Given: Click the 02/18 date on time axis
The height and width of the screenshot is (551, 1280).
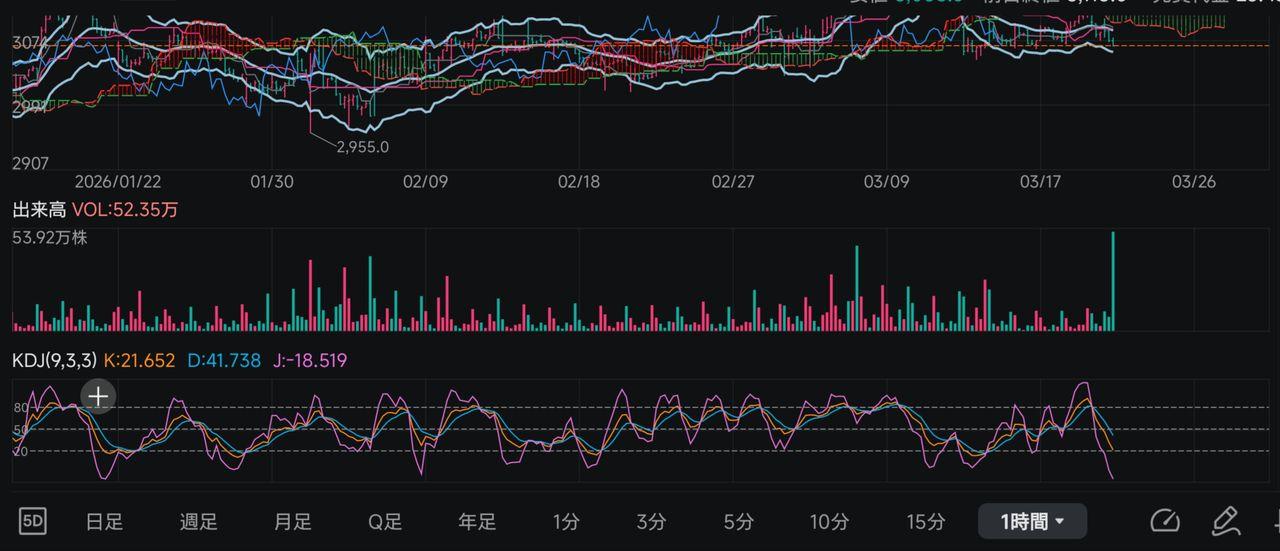Looking at the screenshot, I should coord(579,182).
